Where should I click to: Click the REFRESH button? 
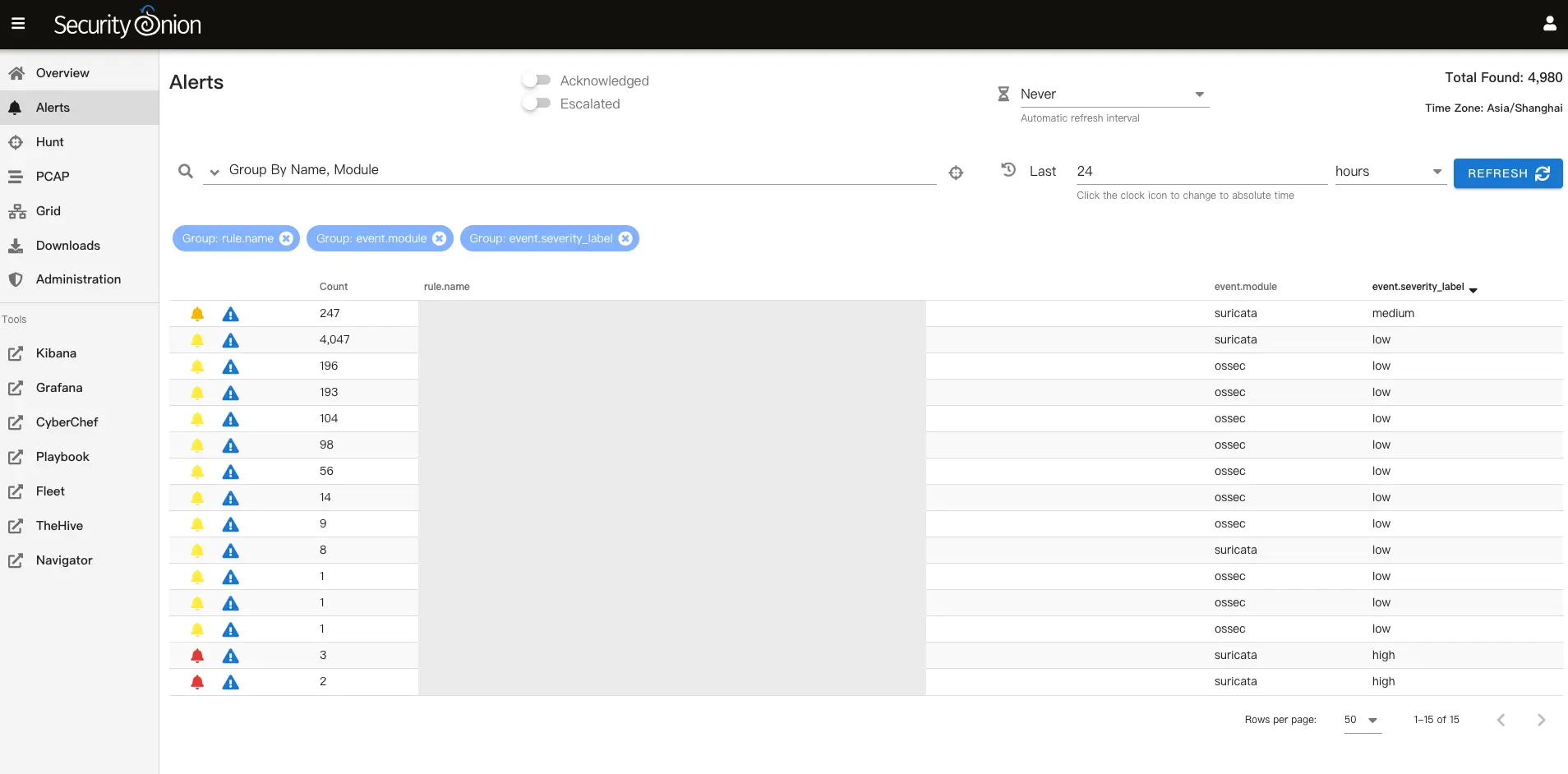click(x=1508, y=173)
